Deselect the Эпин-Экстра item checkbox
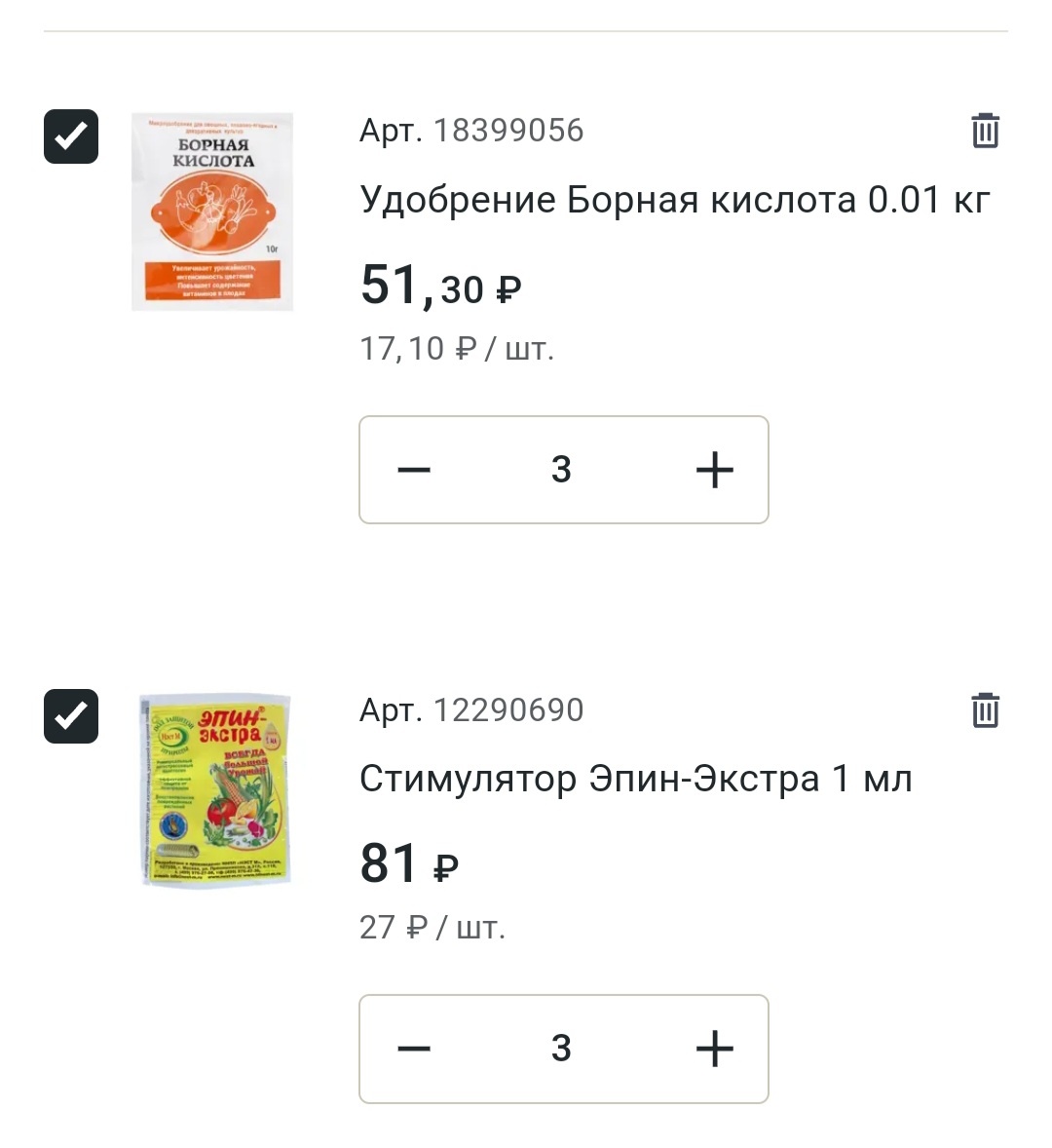This screenshot has width=1052, height=1148. (x=71, y=716)
